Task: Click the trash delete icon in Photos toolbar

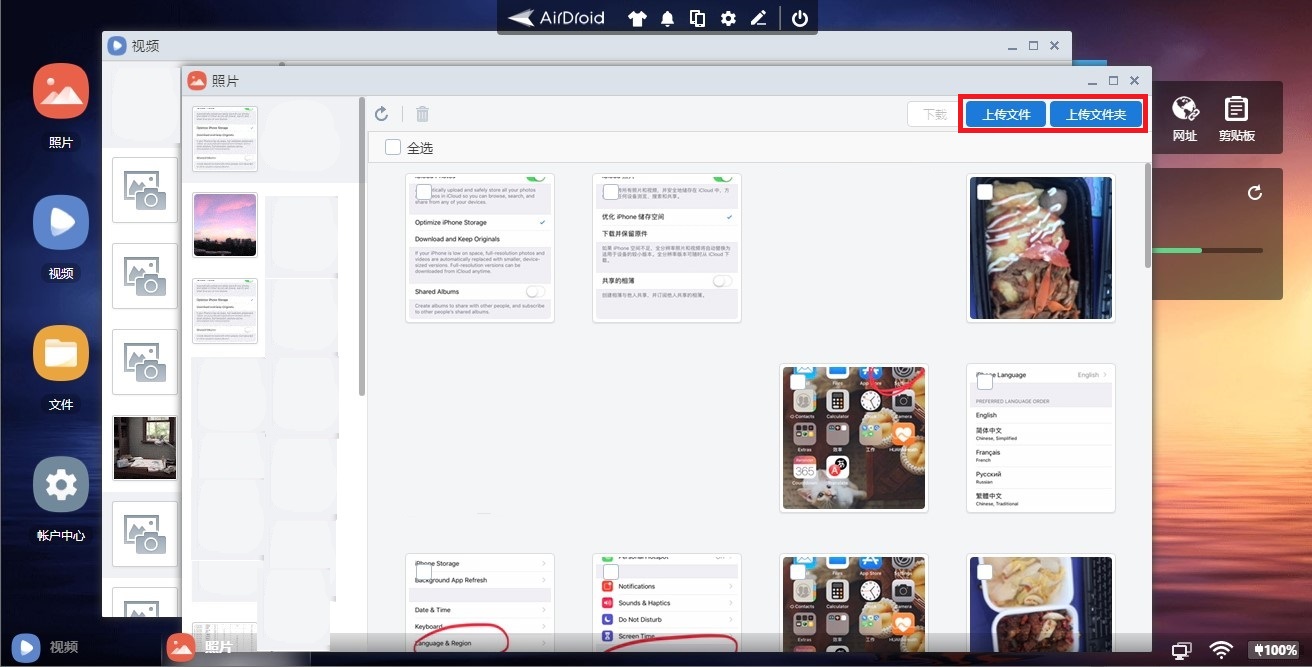Action: click(423, 115)
